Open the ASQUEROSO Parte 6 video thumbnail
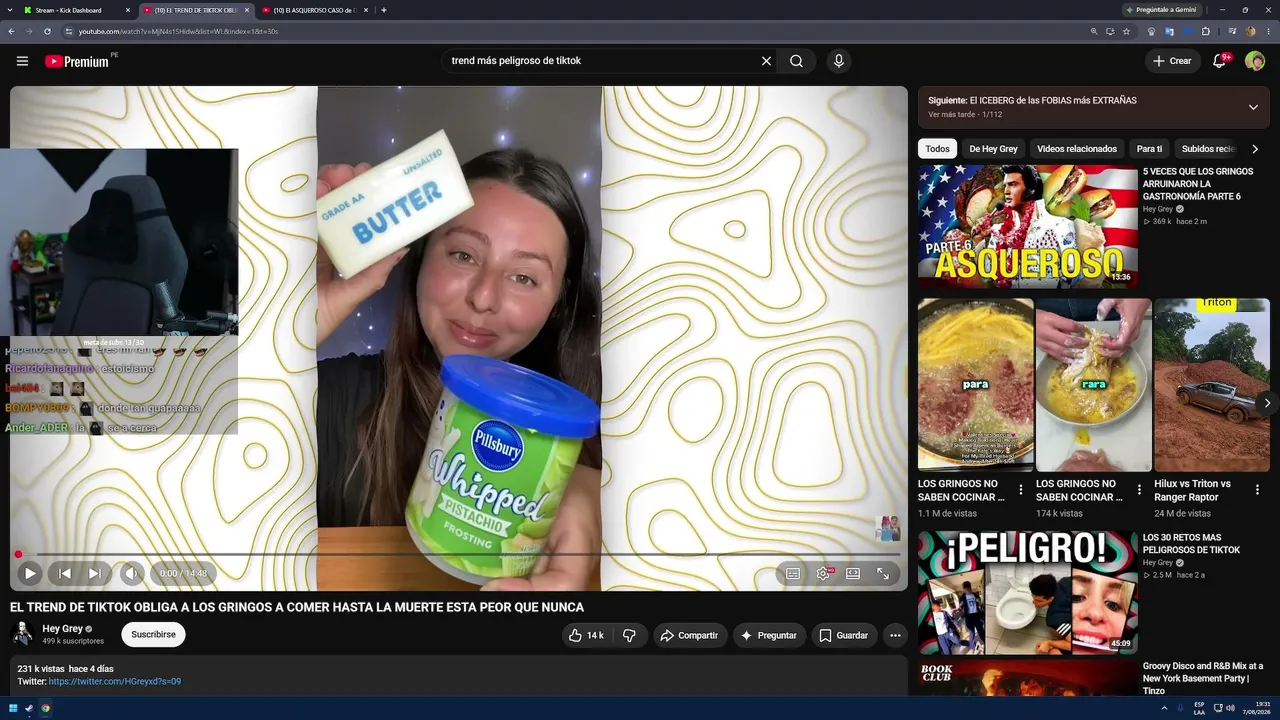This screenshot has height=720, width=1280. (x=1028, y=227)
